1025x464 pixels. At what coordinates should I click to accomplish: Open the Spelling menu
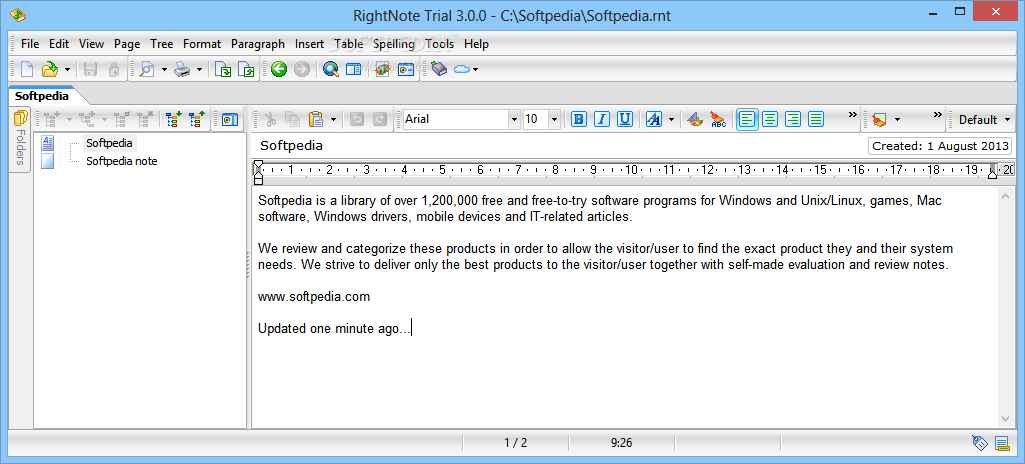pos(394,44)
